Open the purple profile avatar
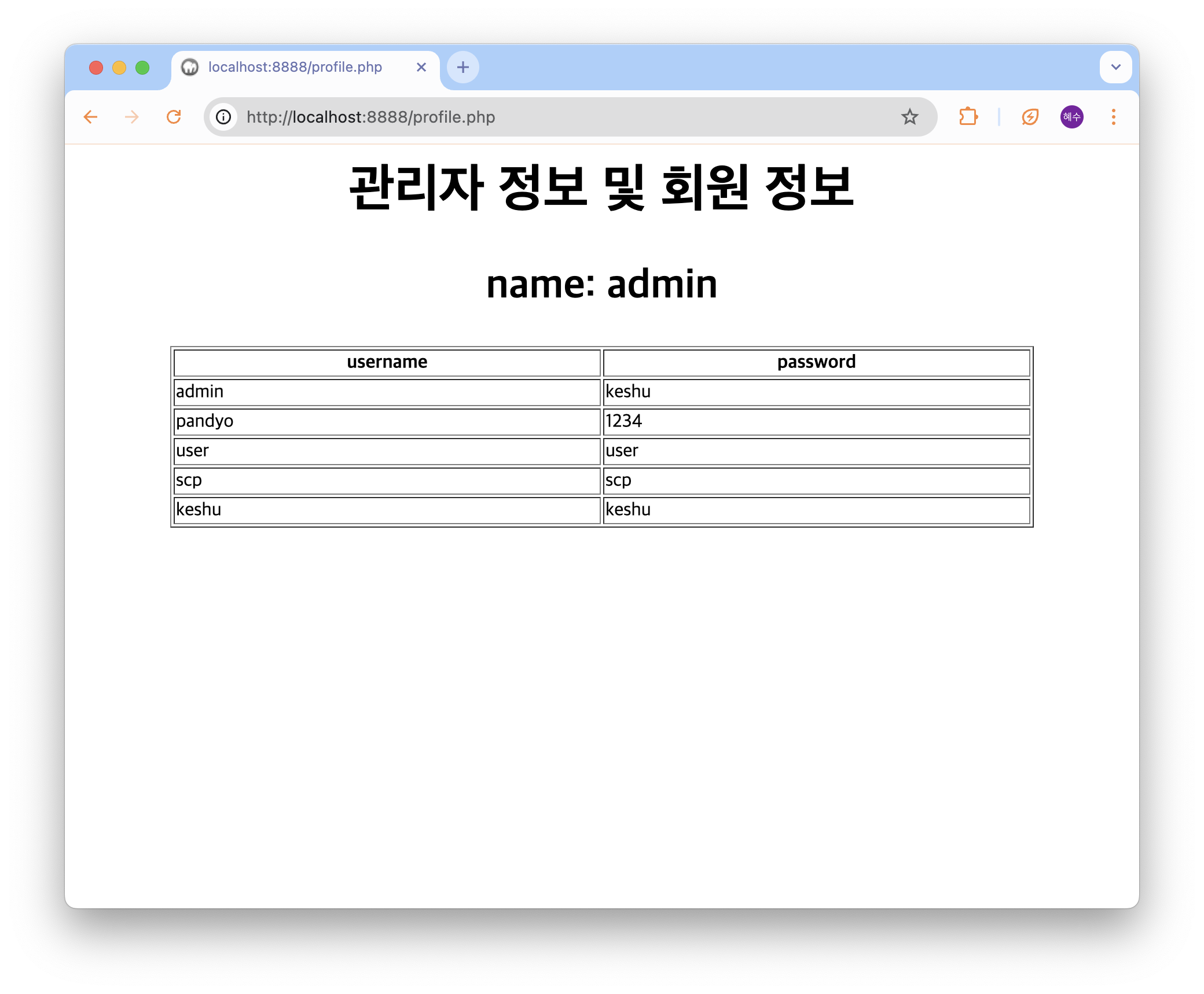Screen dimensions: 1204x994 coord(1071,117)
